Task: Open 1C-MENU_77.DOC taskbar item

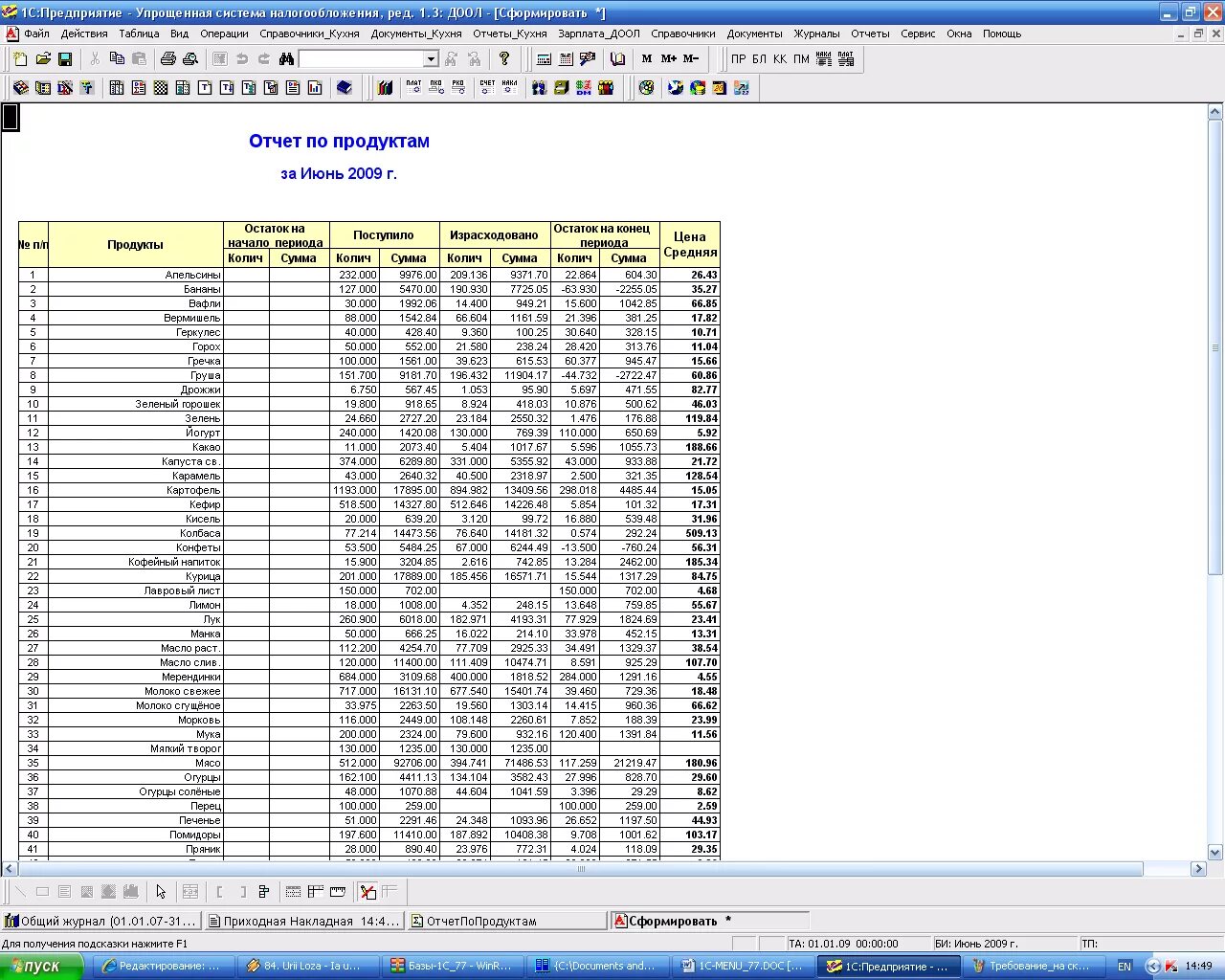Action: [742, 966]
